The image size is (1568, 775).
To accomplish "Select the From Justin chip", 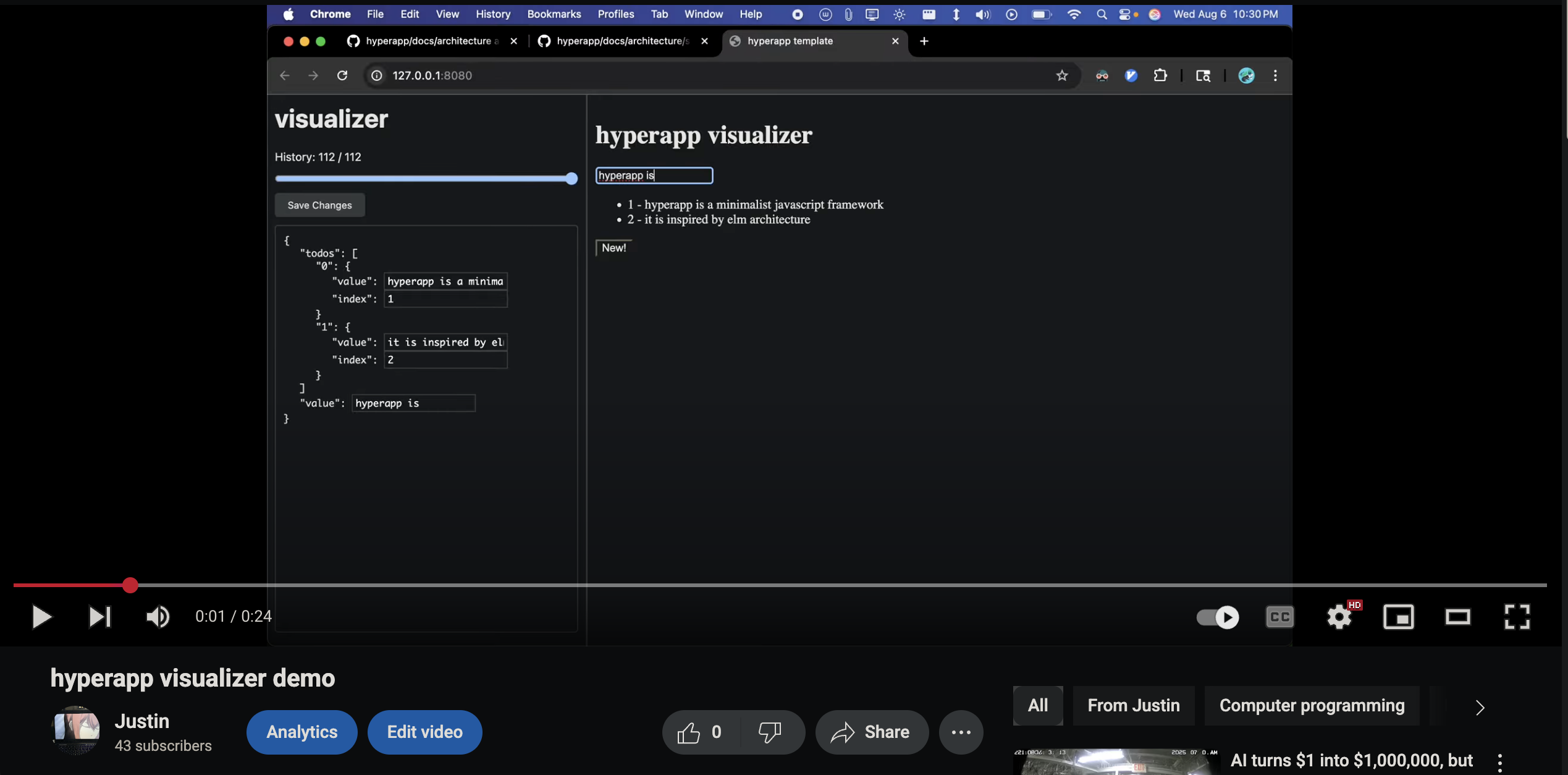I will click(x=1133, y=705).
